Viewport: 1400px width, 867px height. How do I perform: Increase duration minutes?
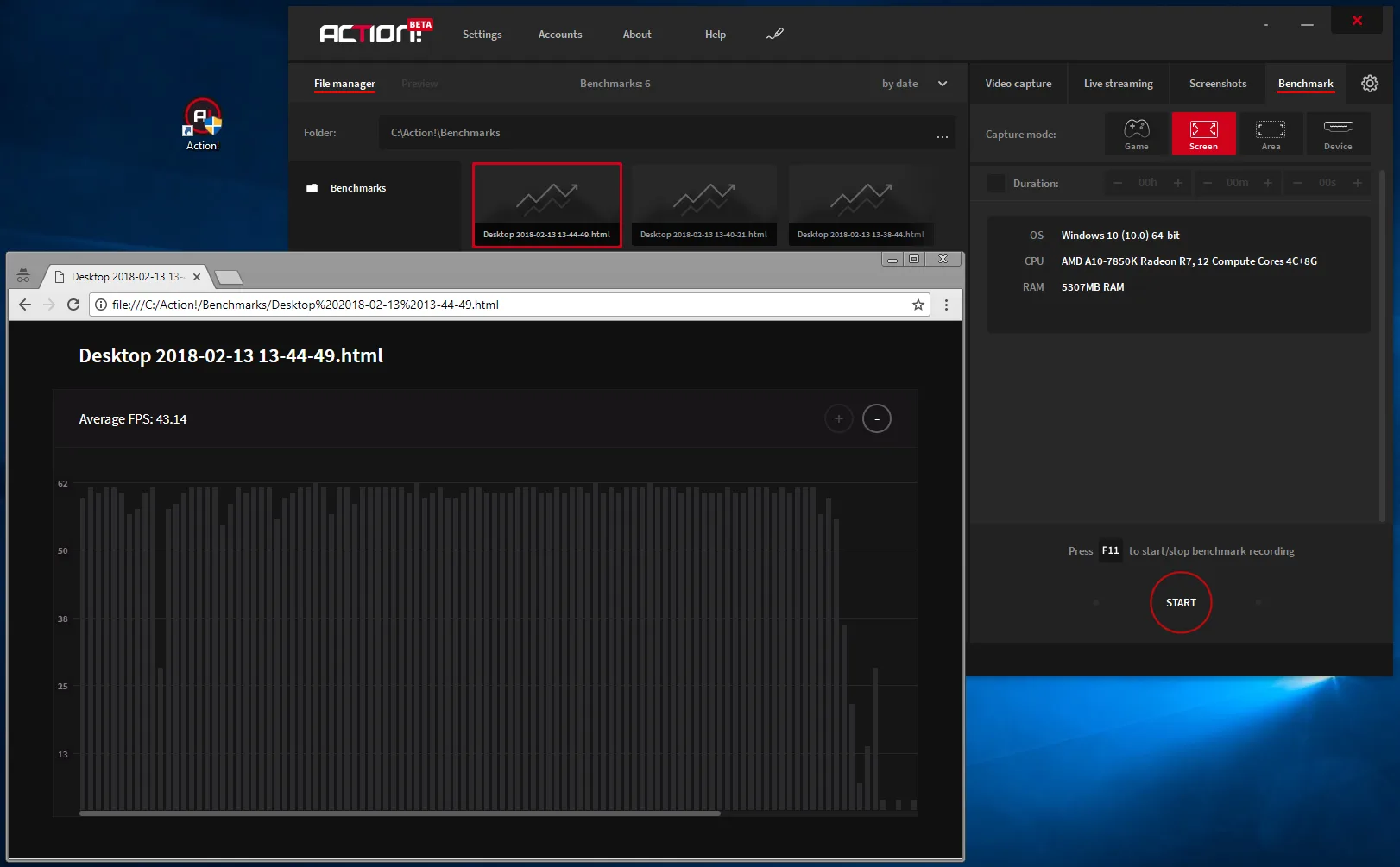[x=1268, y=183]
